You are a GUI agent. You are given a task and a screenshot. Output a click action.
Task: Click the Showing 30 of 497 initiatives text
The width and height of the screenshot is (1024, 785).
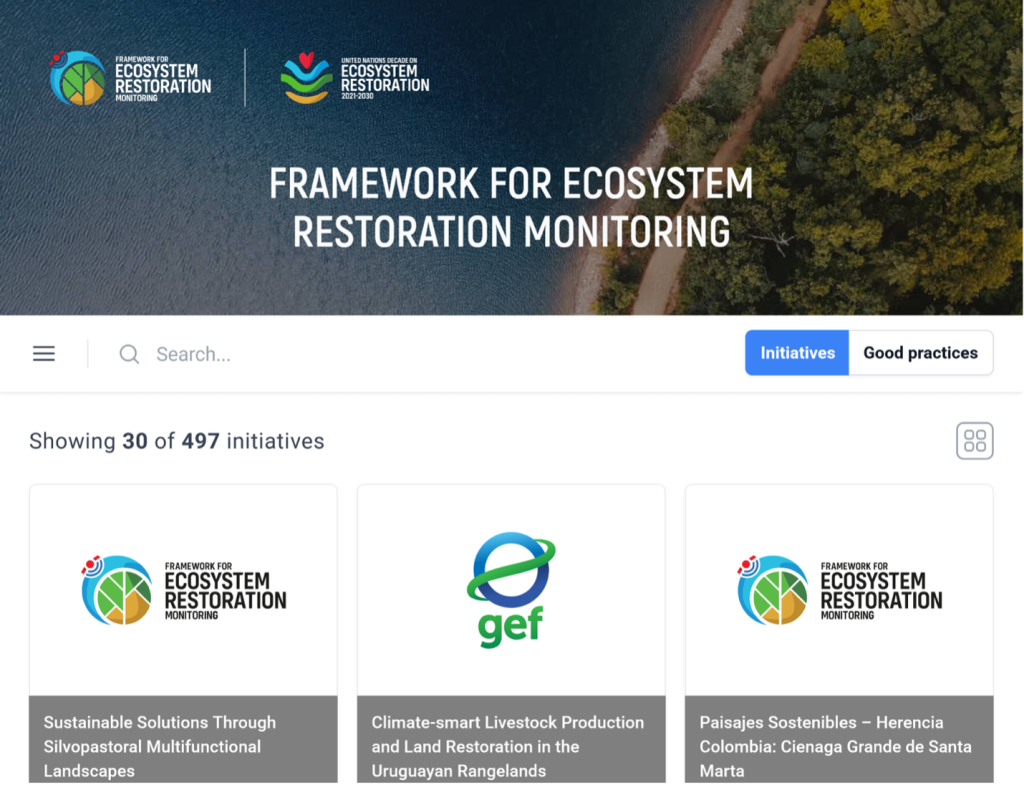[176, 441]
